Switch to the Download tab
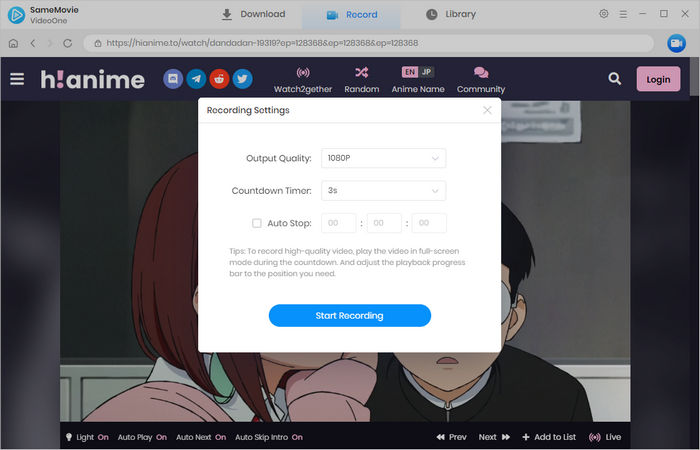The image size is (700, 450). click(x=254, y=14)
